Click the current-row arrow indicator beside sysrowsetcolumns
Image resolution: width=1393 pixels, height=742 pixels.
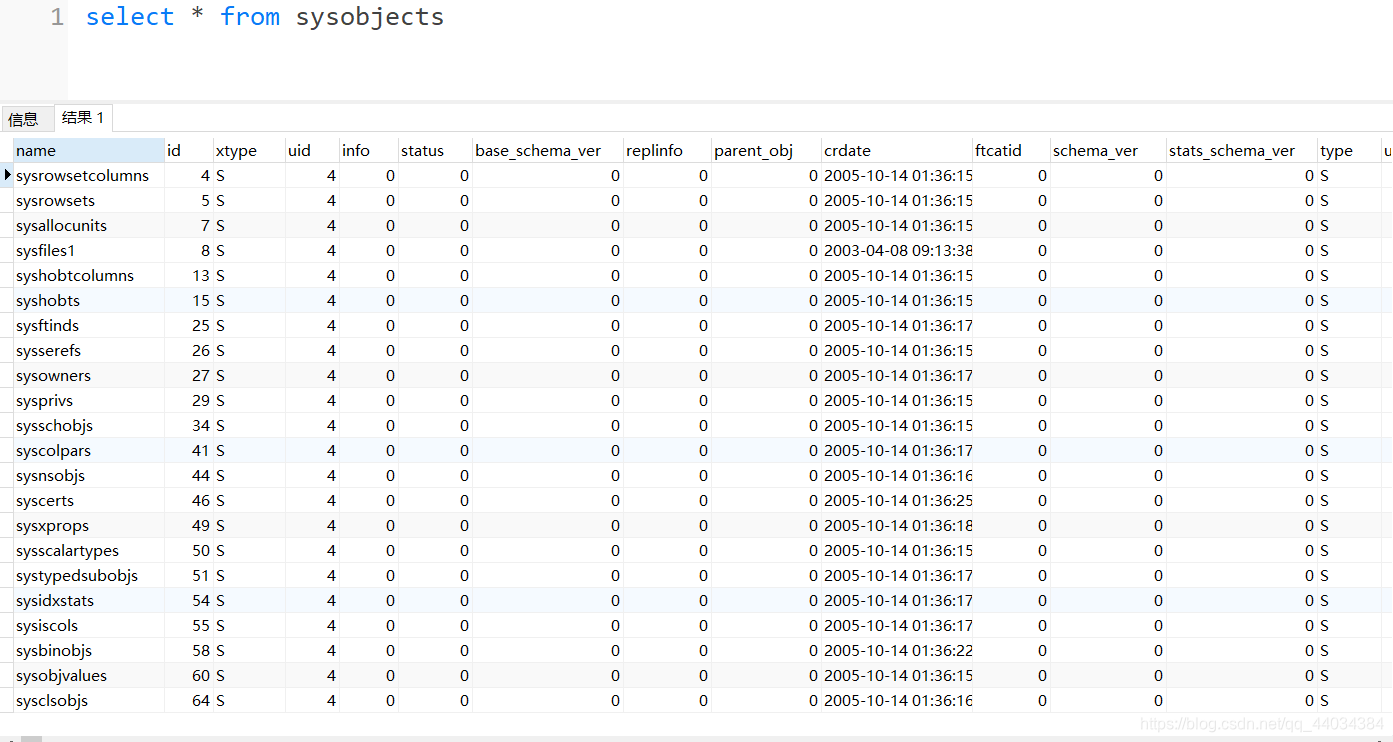7,175
